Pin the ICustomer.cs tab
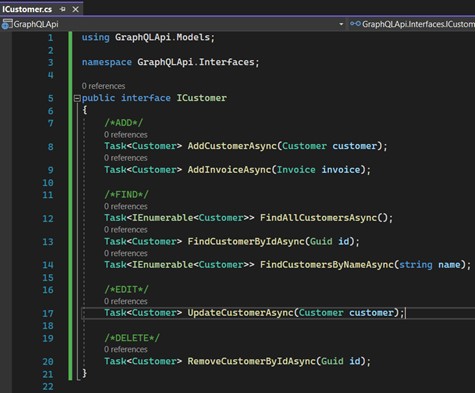The width and height of the screenshot is (475, 393). (x=63, y=9)
